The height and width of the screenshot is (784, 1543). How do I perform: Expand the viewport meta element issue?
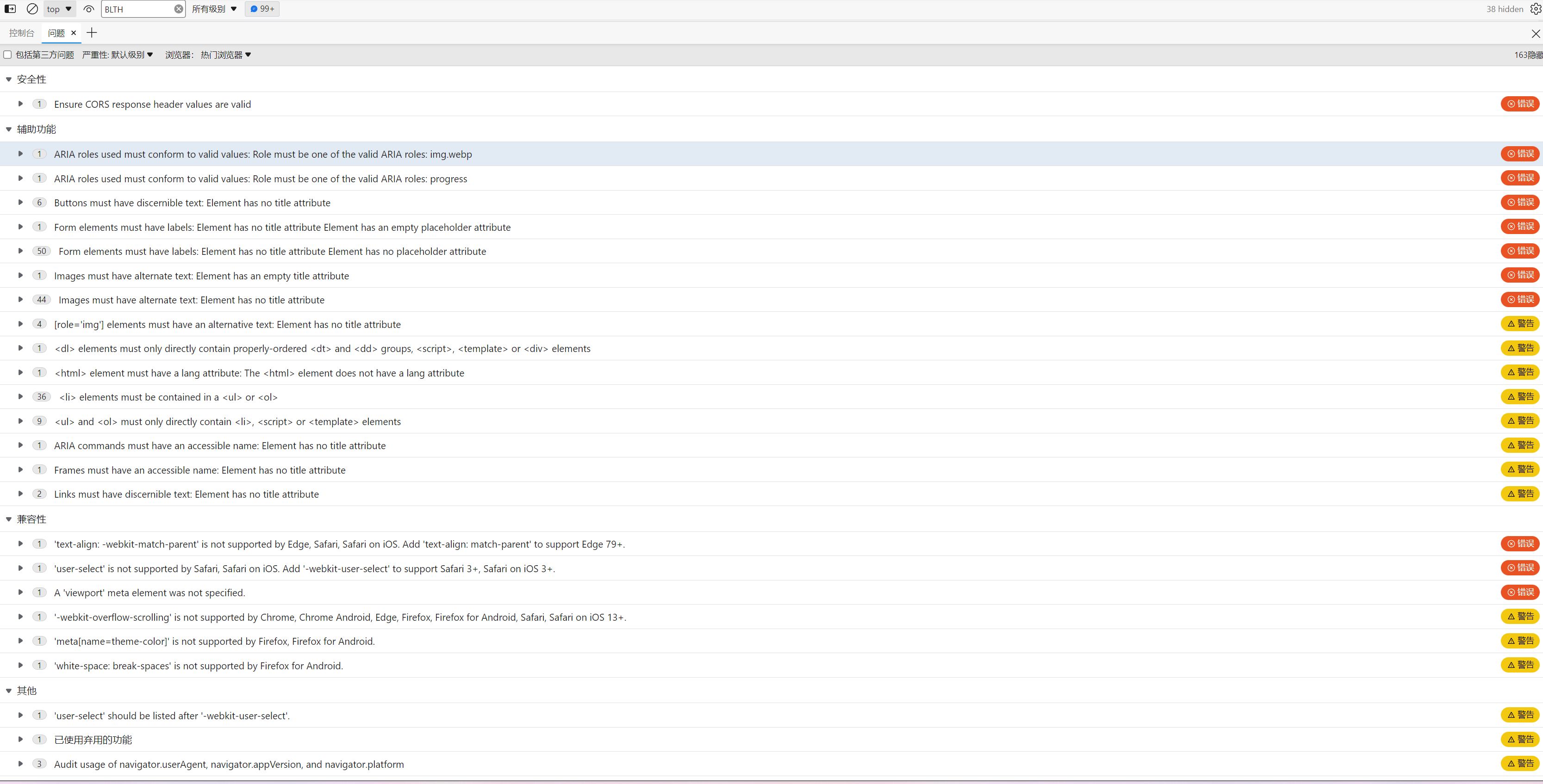[x=20, y=592]
